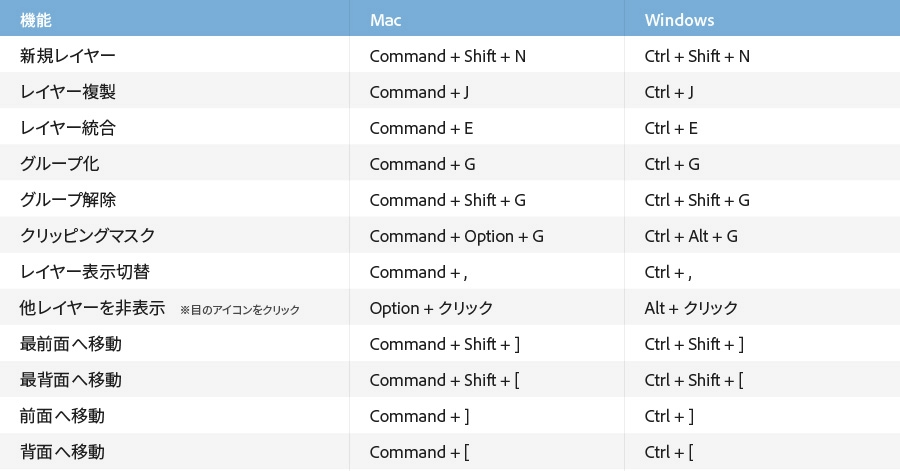Click the レイヤー表示切替 function cell
The height and width of the screenshot is (471, 900).
pos(85,272)
